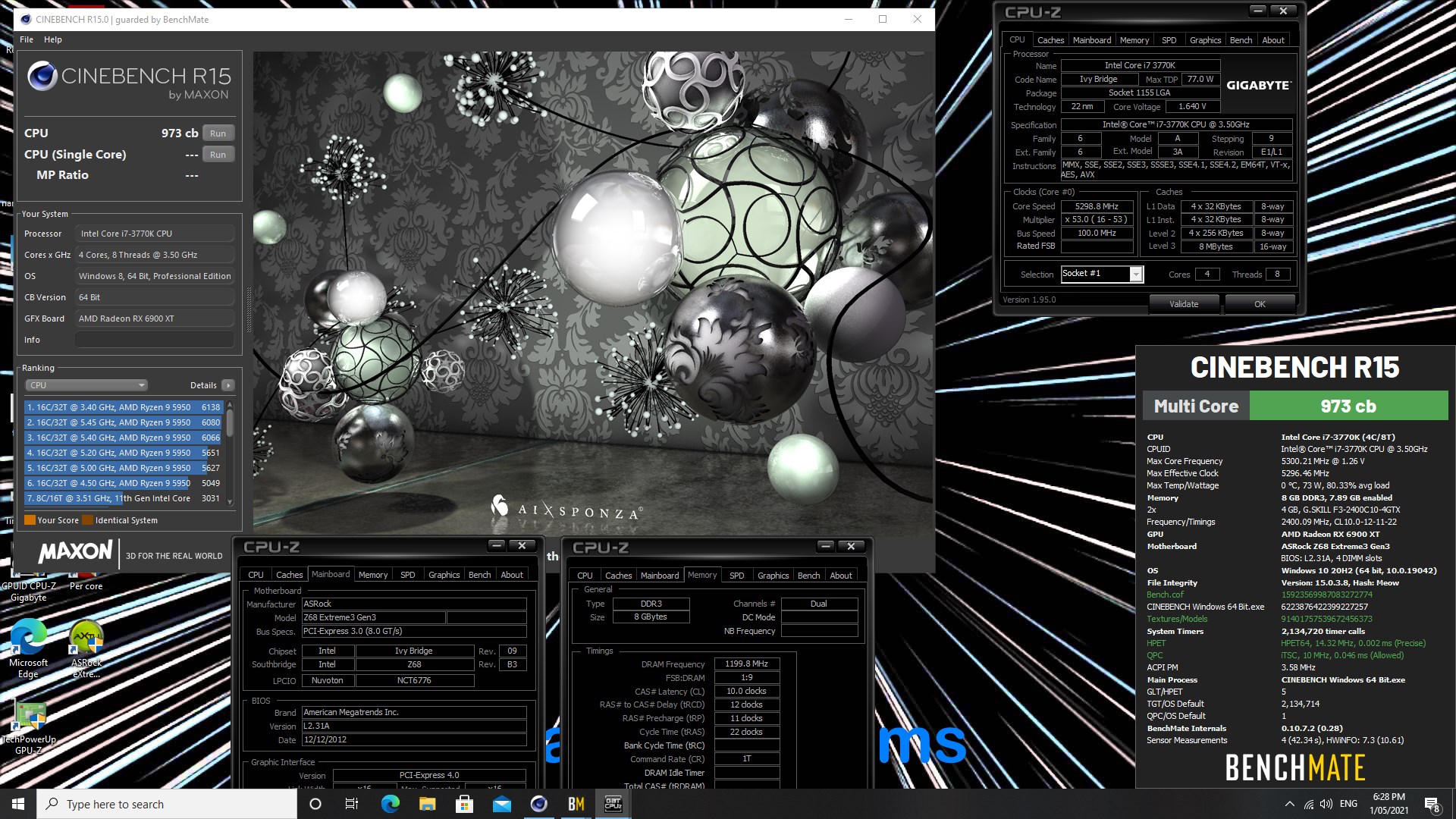Open ASRock eXtreme desktop shortcut

(x=86, y=648)
